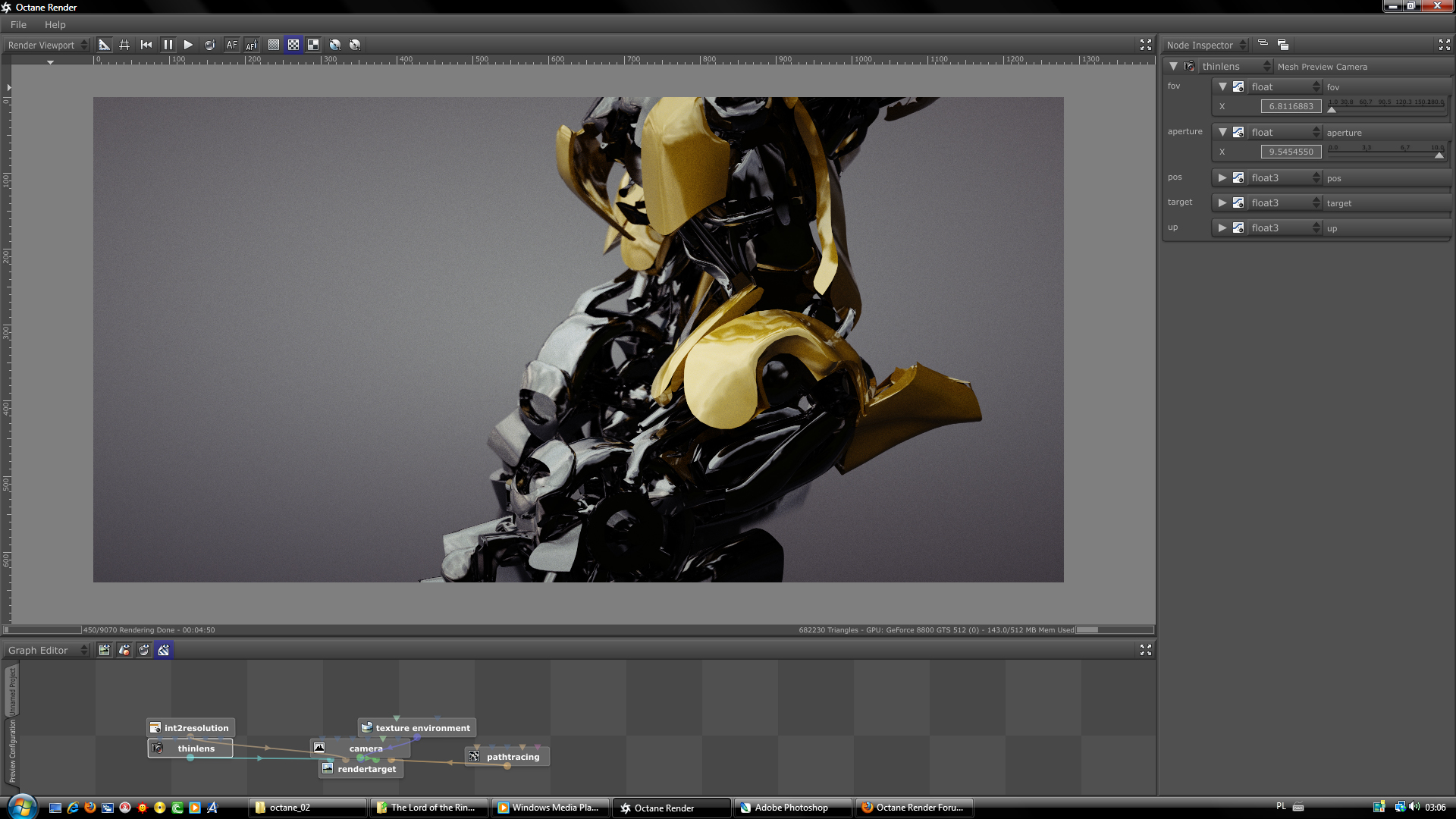Expand the pos float3 parameter

coord(1222,177)
